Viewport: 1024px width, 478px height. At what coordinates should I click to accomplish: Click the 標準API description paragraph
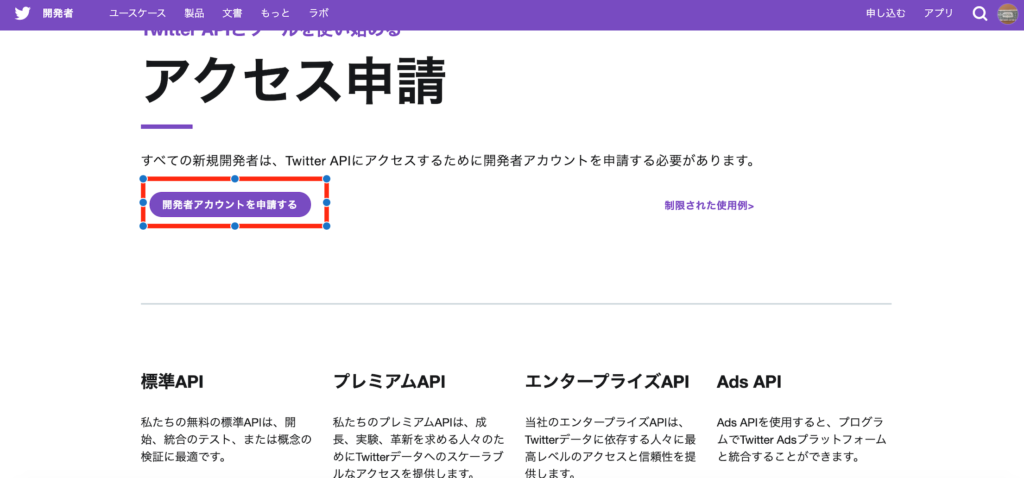click(x=227, y=439)
